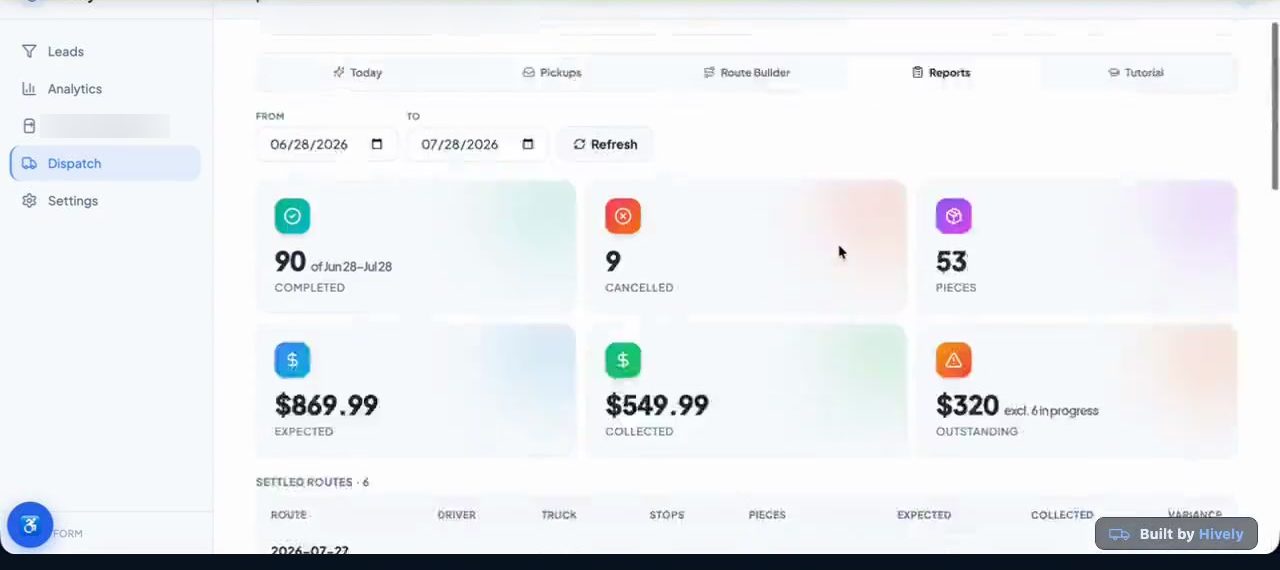The height and width of the screenshot is (570, 1280).
Task: Click the Leads funnel icon
Action: [29, 51]
